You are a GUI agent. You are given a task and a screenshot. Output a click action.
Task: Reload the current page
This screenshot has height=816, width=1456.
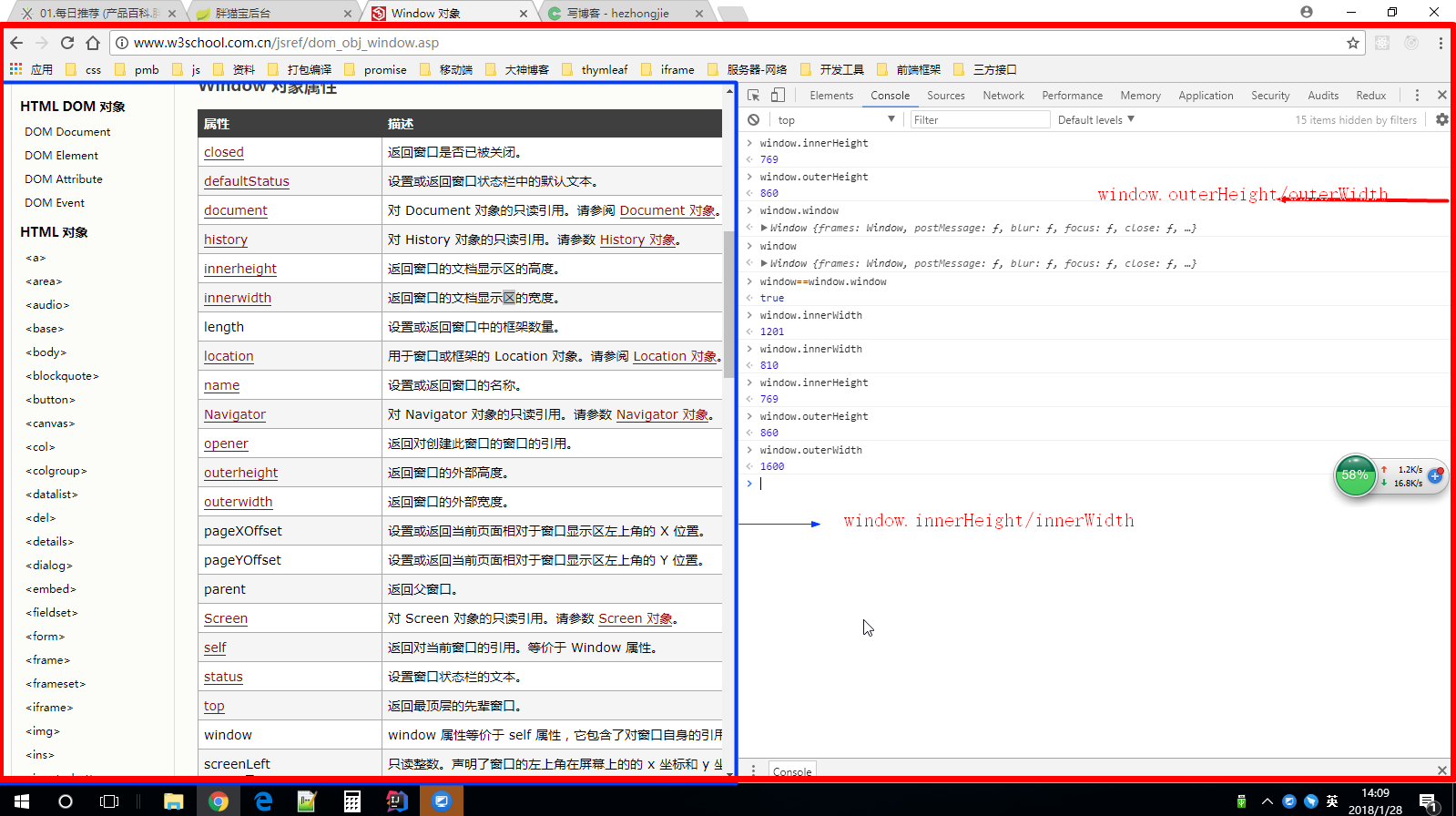(x=67, y=43)
